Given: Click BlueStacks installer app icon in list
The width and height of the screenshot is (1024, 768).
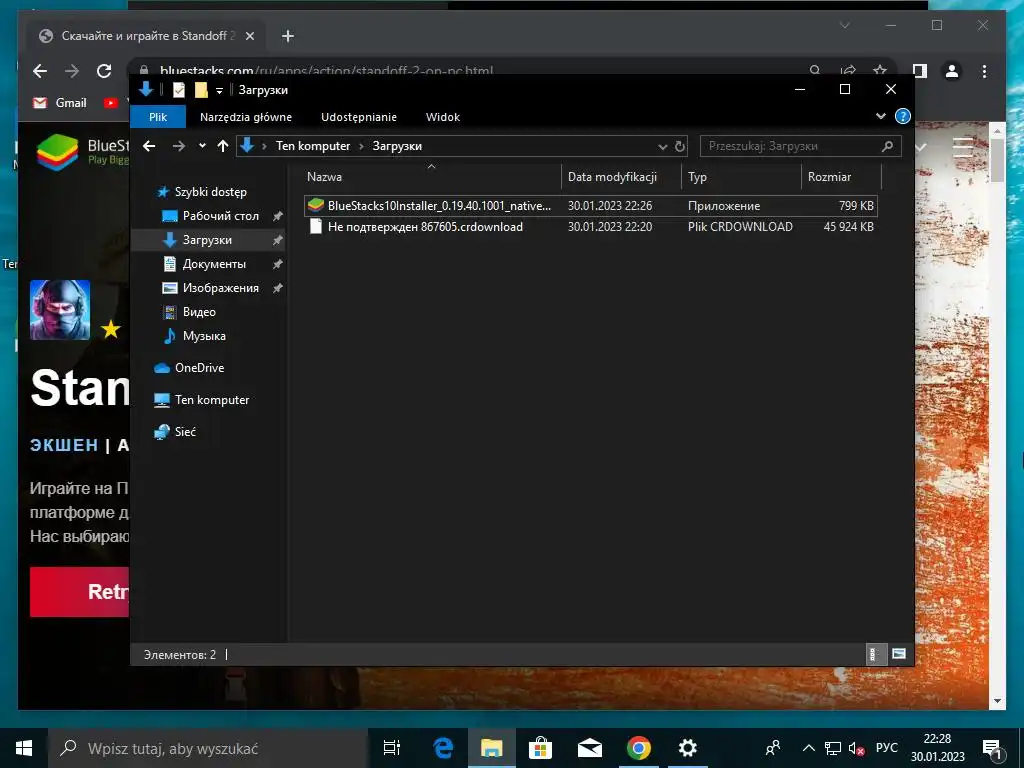Looking at the screenshot, I should tap(316, 205).
